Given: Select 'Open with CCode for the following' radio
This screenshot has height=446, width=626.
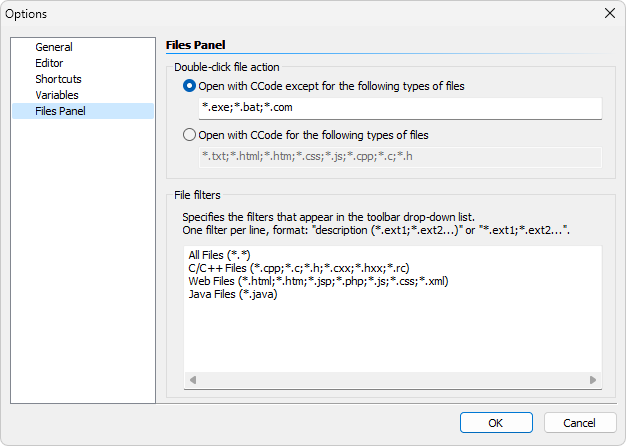Looking at the screenshot, I should (189, 135).
